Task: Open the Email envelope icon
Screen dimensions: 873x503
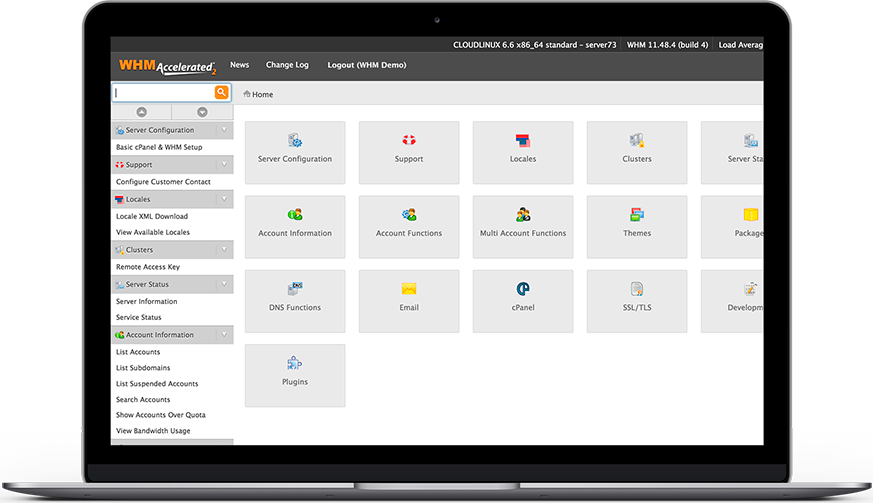Action: click(x=409, y=289)
